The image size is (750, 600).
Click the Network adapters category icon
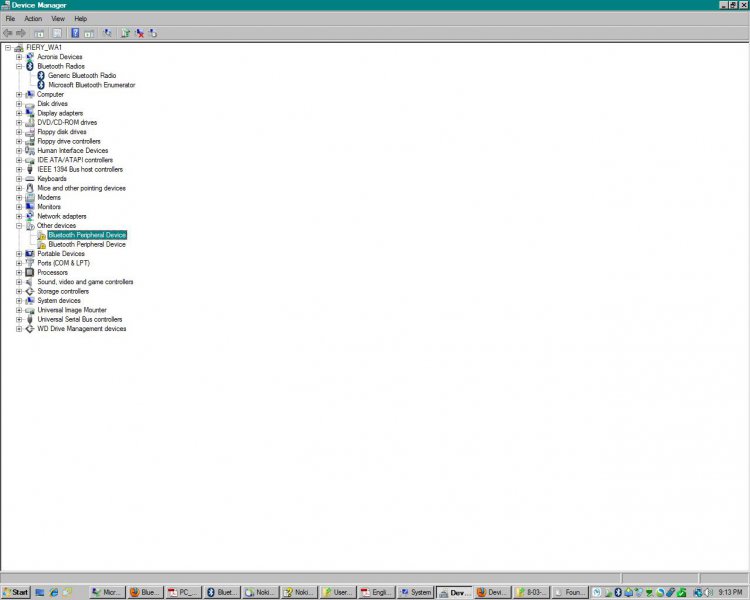[30, 216]
